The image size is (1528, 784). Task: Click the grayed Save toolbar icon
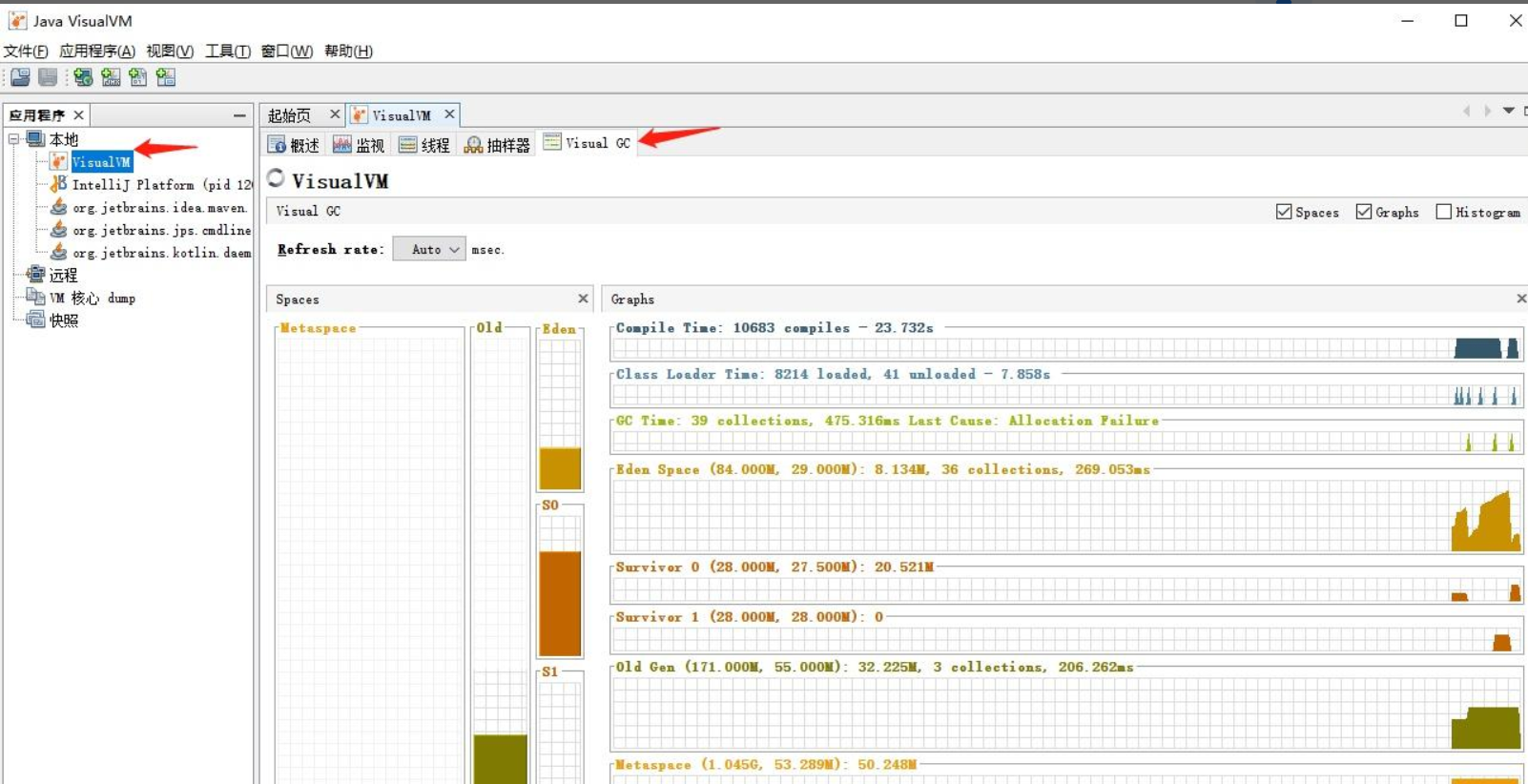coord(48,77)
